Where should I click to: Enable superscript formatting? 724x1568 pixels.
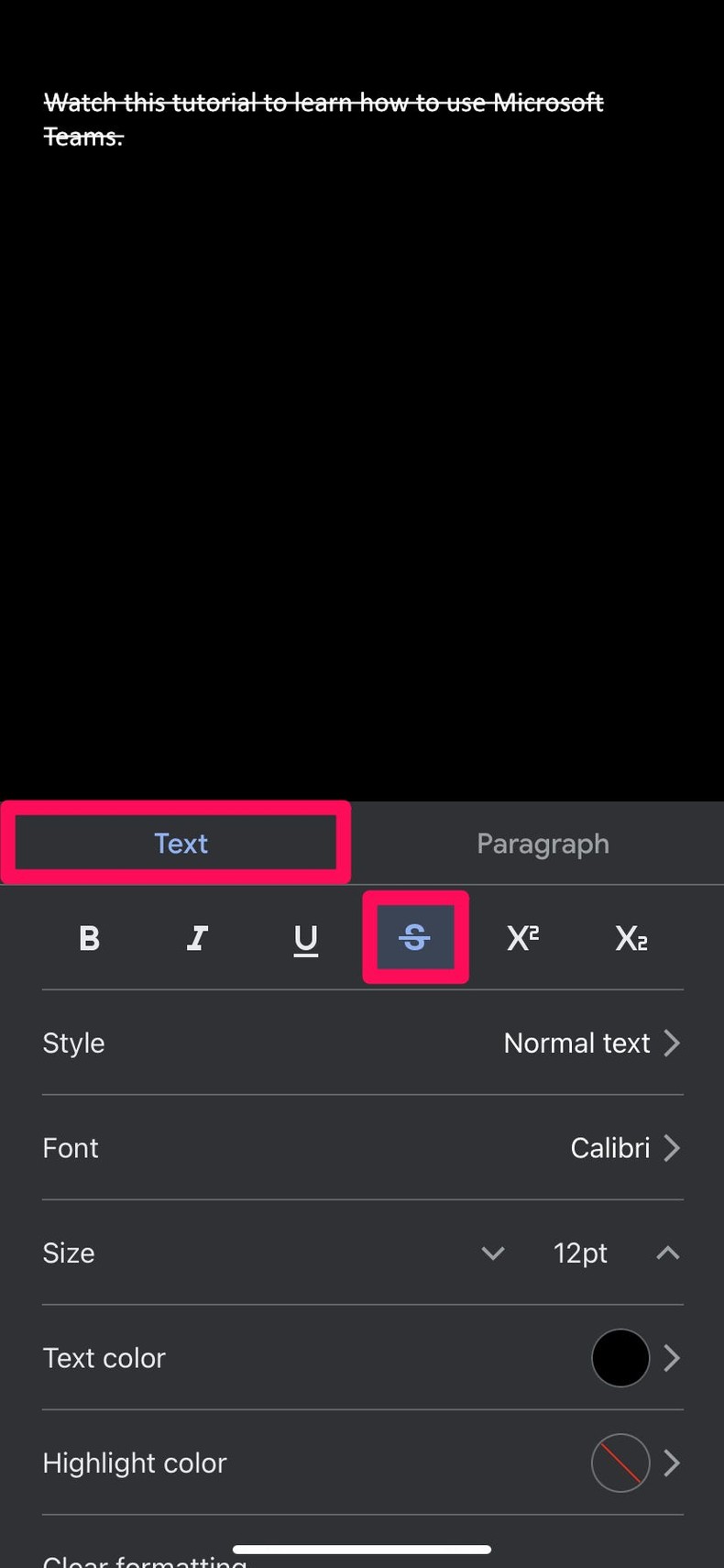[x=522, y=937]
